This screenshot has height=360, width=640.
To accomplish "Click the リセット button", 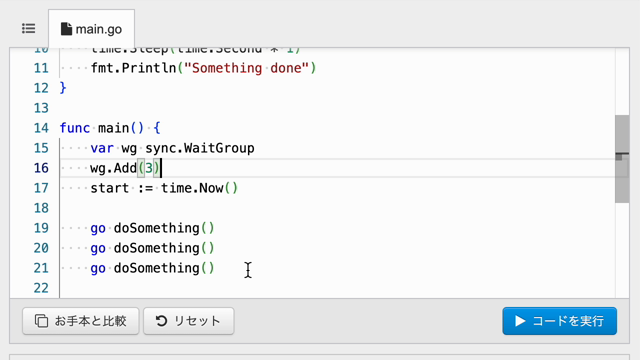I will (189, 321).
